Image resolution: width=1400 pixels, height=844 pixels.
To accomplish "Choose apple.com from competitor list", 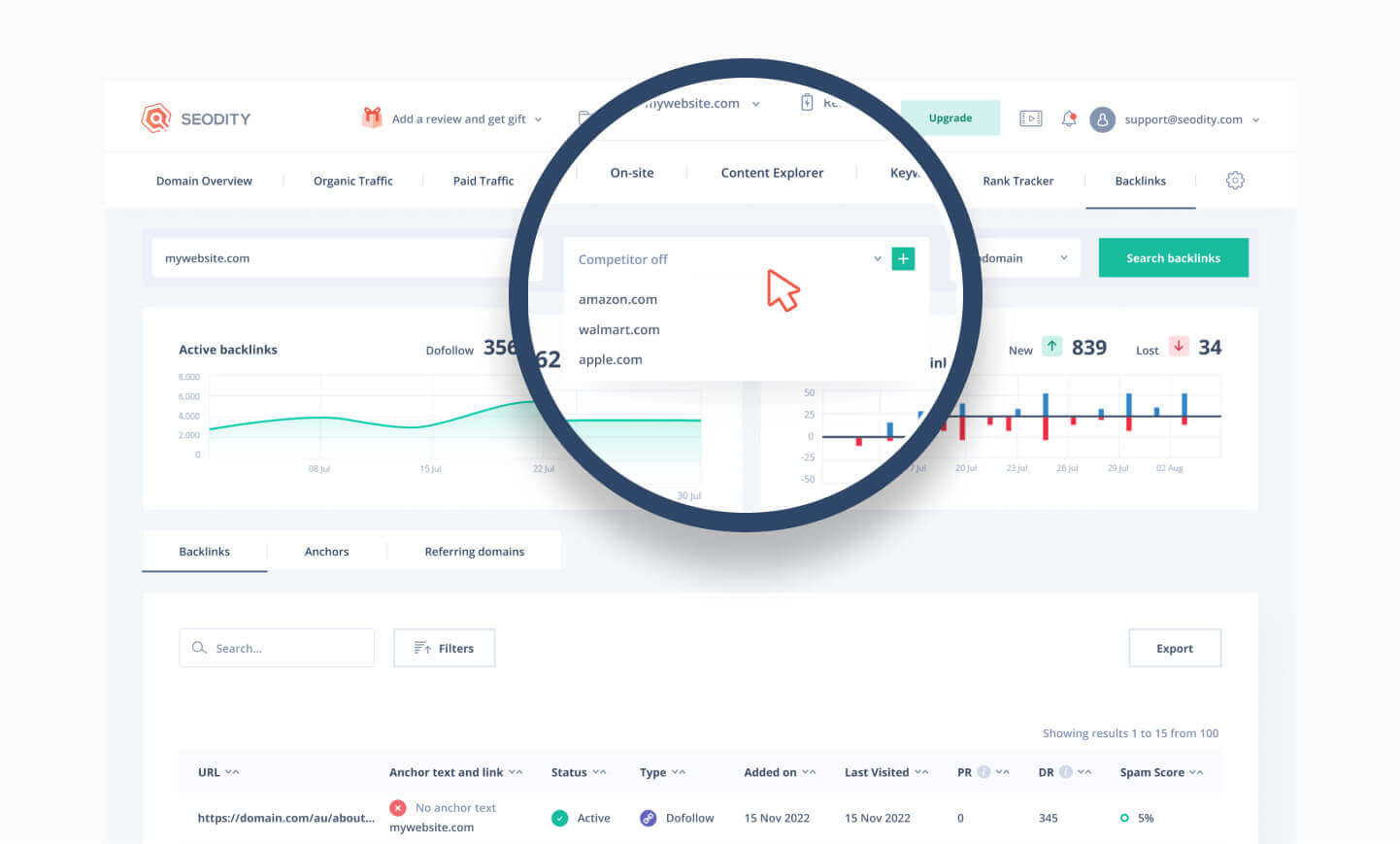I will (x=610, y=359).
